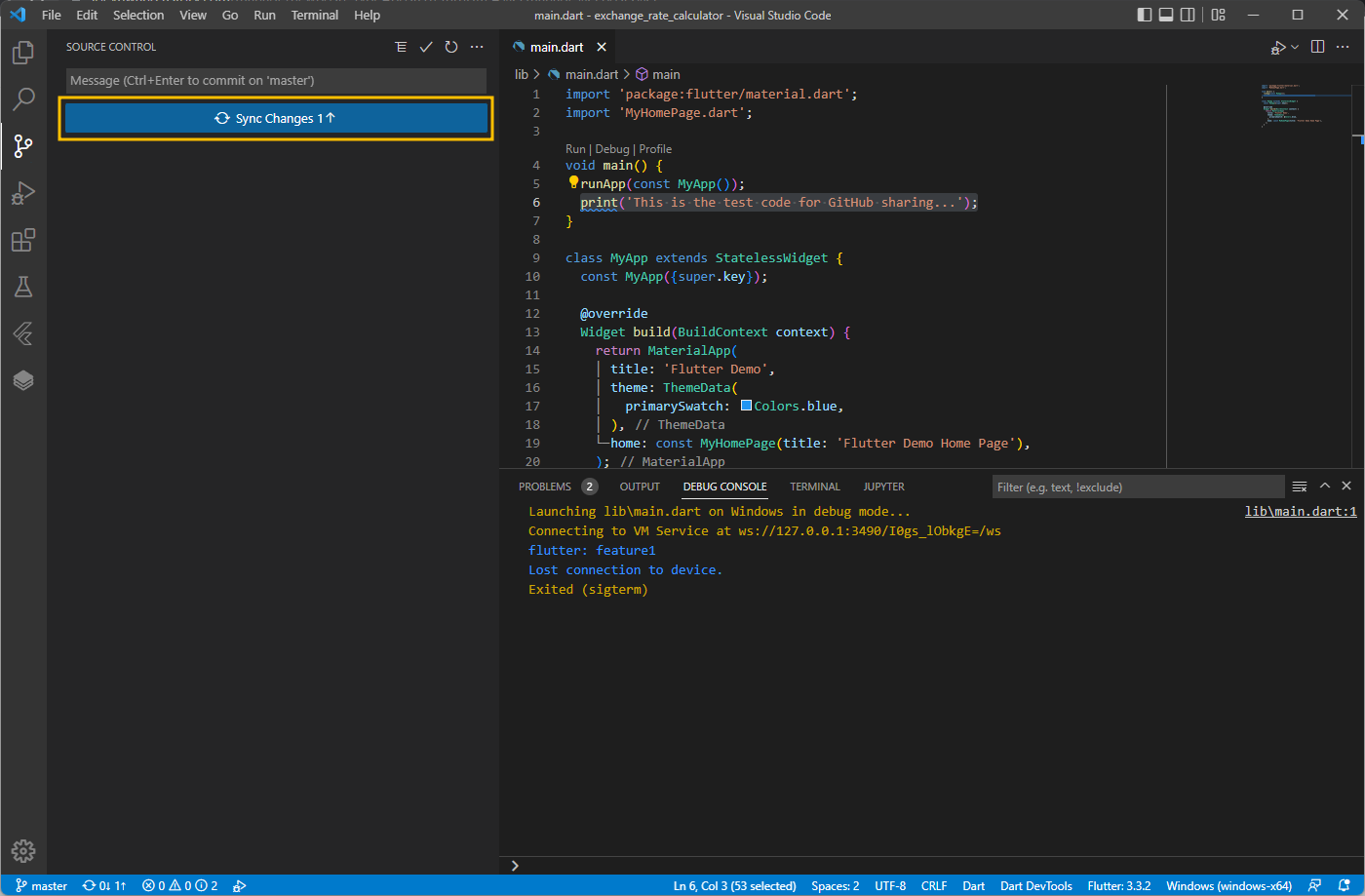1365x896 pixels.
Task: Select the Debug Console tab
Action: (724, 487)
